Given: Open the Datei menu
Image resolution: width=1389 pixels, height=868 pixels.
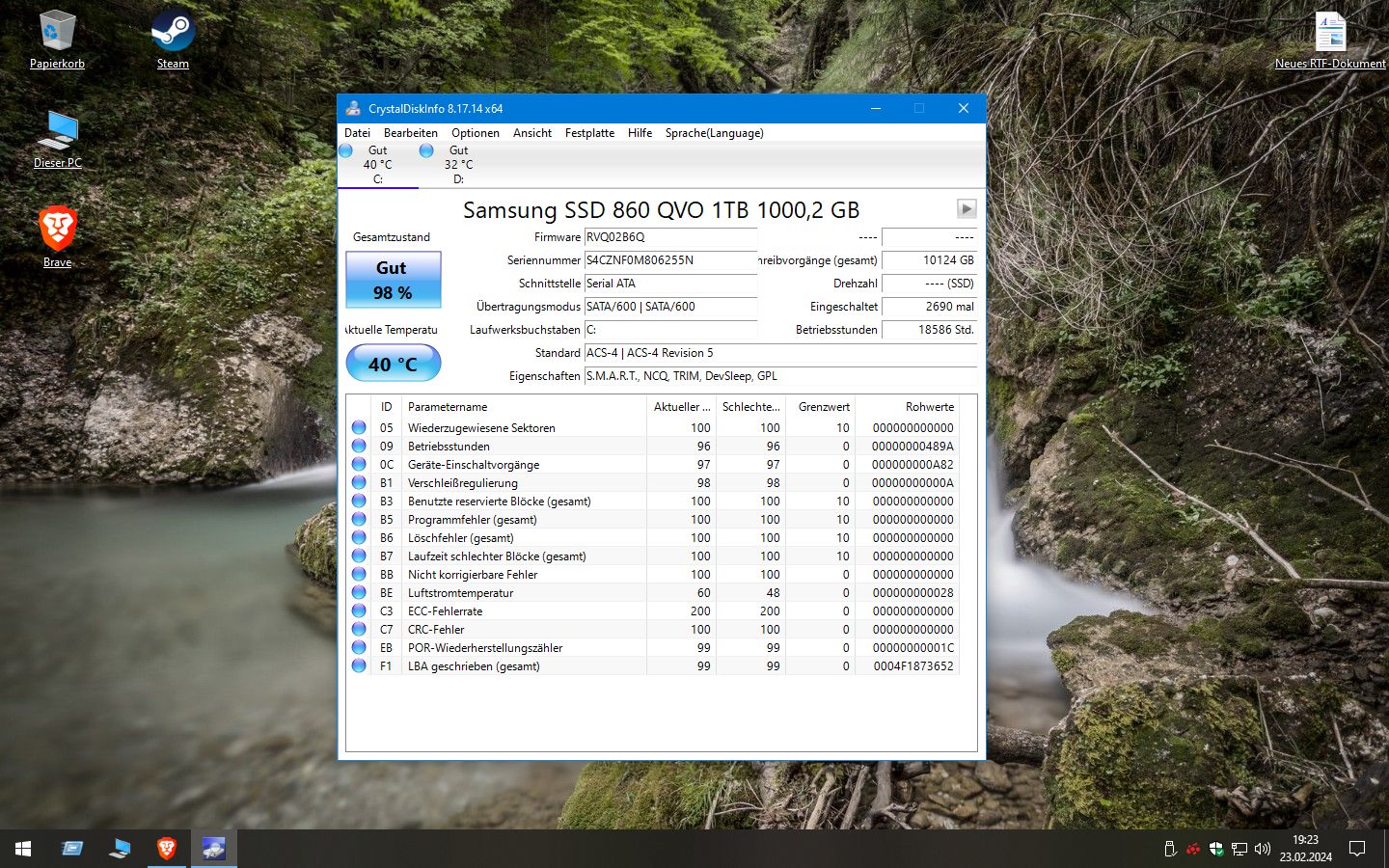Looking at the screenshot, I should (x=357, y=133).
